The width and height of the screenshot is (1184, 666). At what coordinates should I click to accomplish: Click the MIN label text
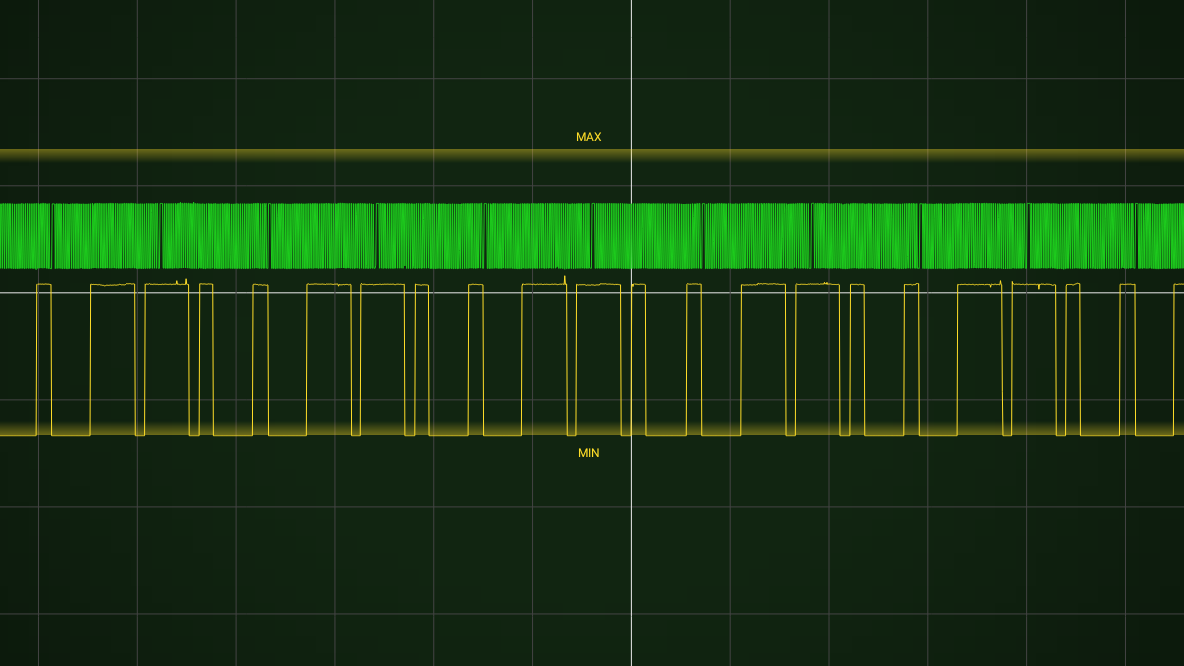click(x=588, y=453)
